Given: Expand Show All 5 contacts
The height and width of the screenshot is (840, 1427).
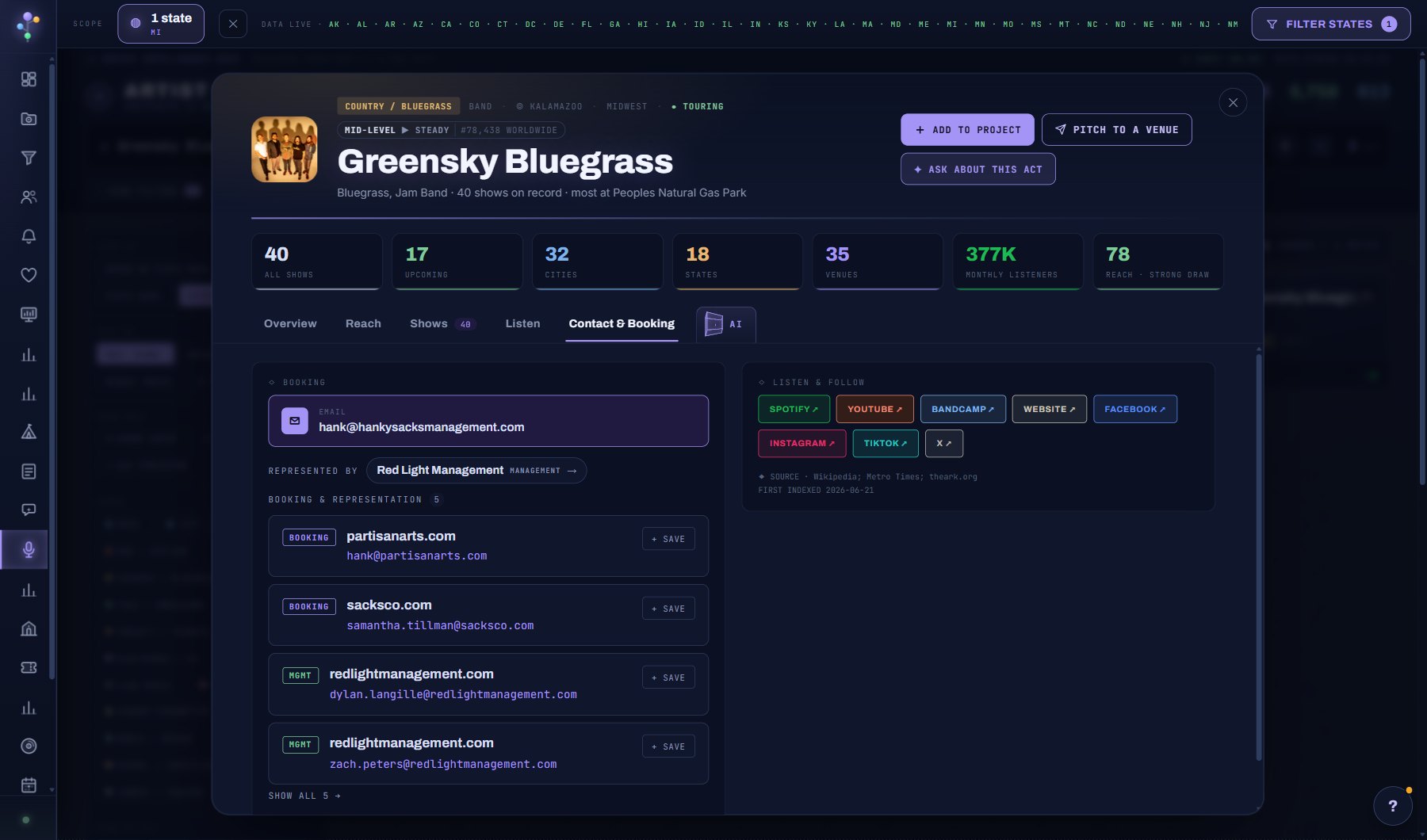Looking at the screenshot, I should [304, 796].
